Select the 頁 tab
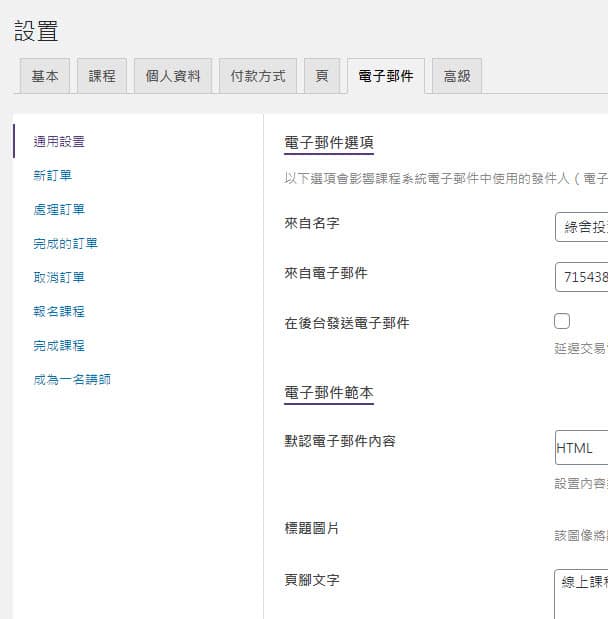Viewport: 608px width, 619px height. point(321,76)
